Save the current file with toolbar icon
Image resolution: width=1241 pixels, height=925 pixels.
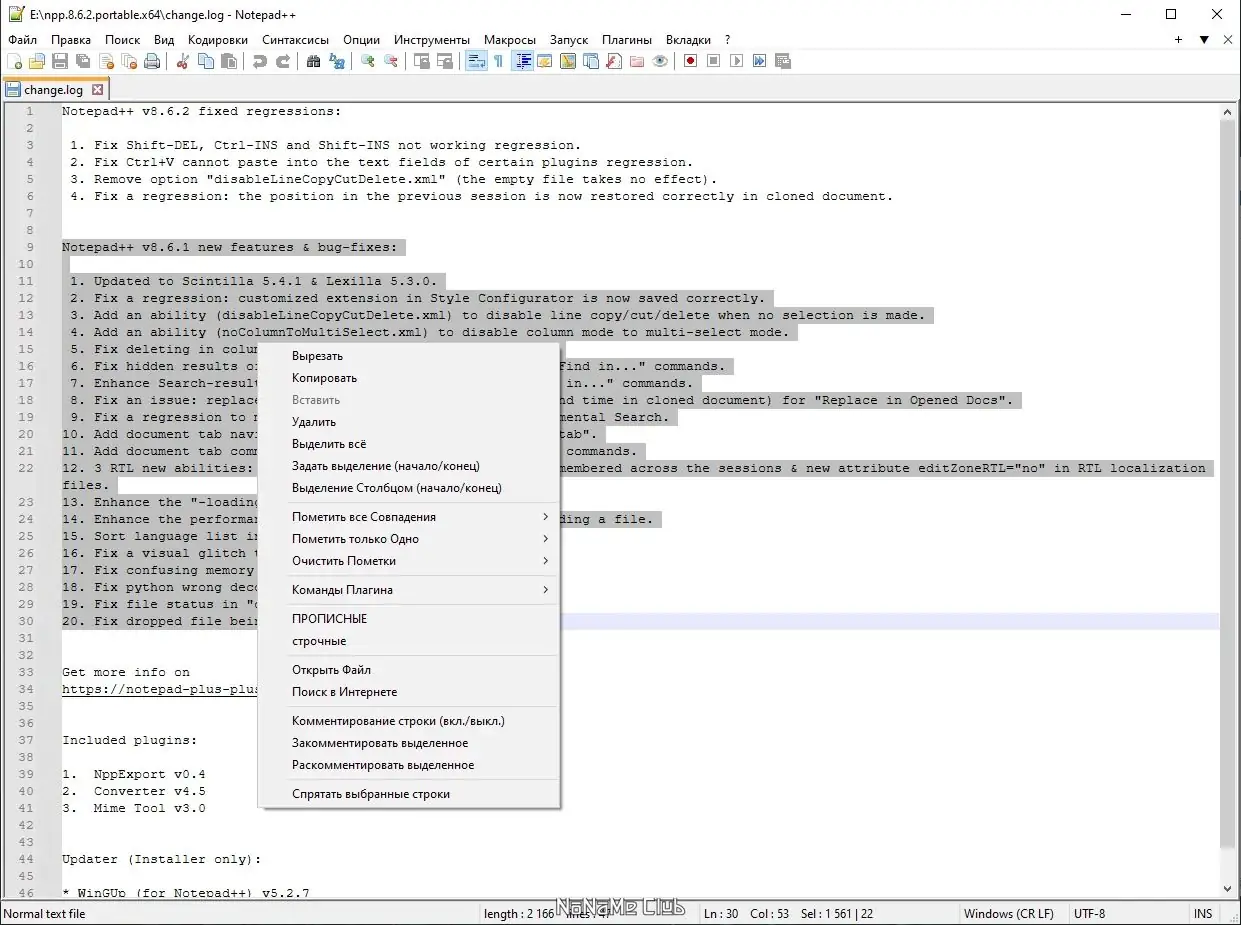[x=59, y=61]
